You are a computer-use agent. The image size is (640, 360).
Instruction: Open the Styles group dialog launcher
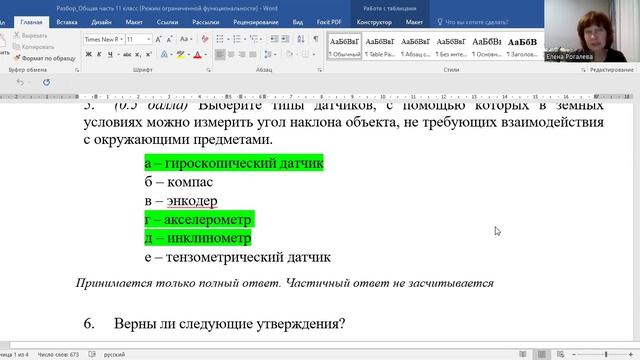pos(583,70)
